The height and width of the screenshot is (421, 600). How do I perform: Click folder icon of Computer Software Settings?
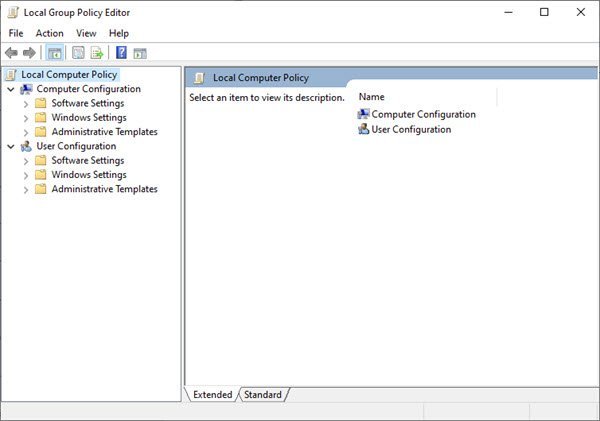[x=41, y=103]
